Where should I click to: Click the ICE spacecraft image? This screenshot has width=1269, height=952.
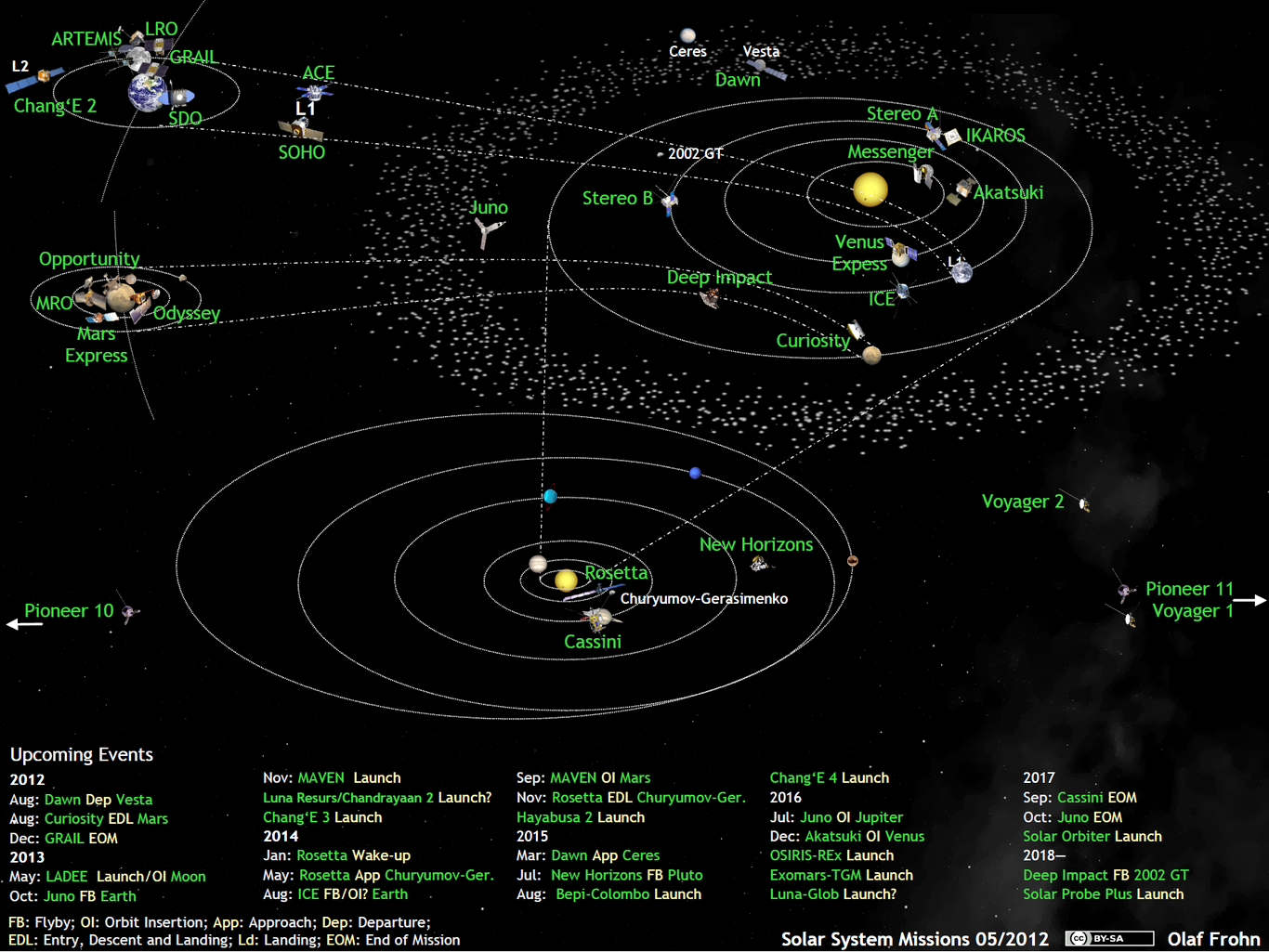click(x=903, y=293)
